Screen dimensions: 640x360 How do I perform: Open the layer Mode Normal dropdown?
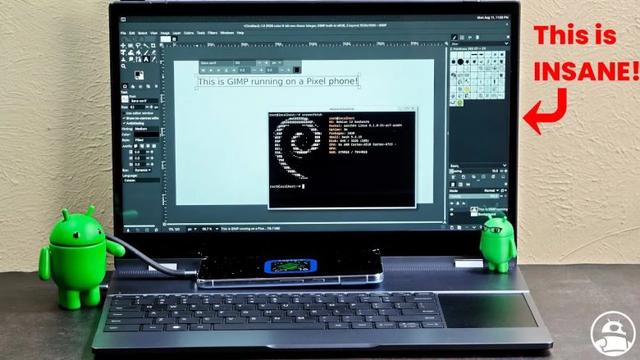491,191
